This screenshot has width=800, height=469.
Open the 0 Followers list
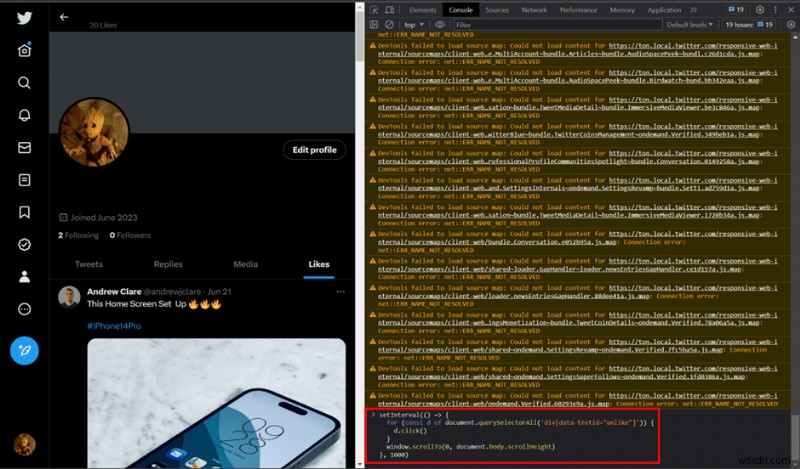[130, 235]
